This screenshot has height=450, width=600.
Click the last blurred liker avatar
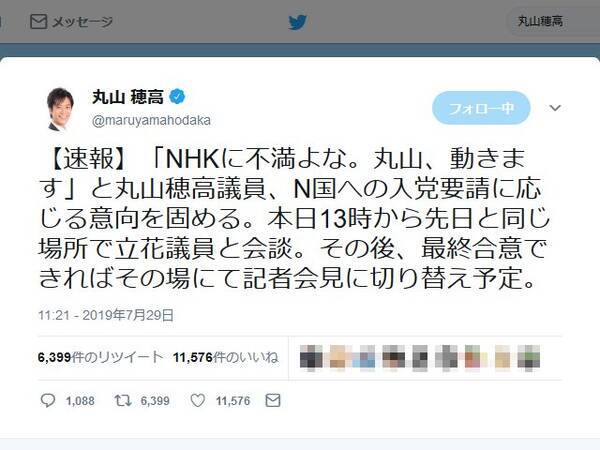[x=528, y=358]
